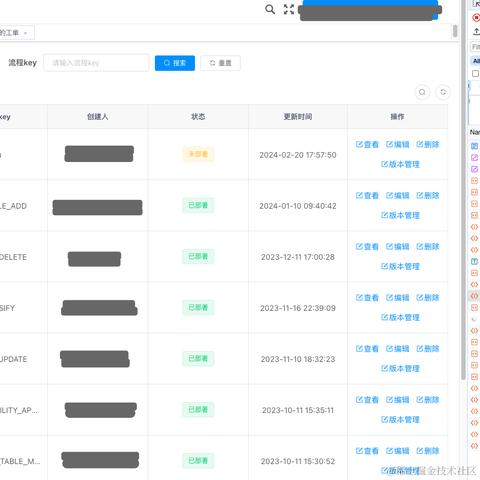The height and width of the screenshot is (480, 480).
Task: Open 版本管理 for the SIFY row
Action: (x=400, y=317)
